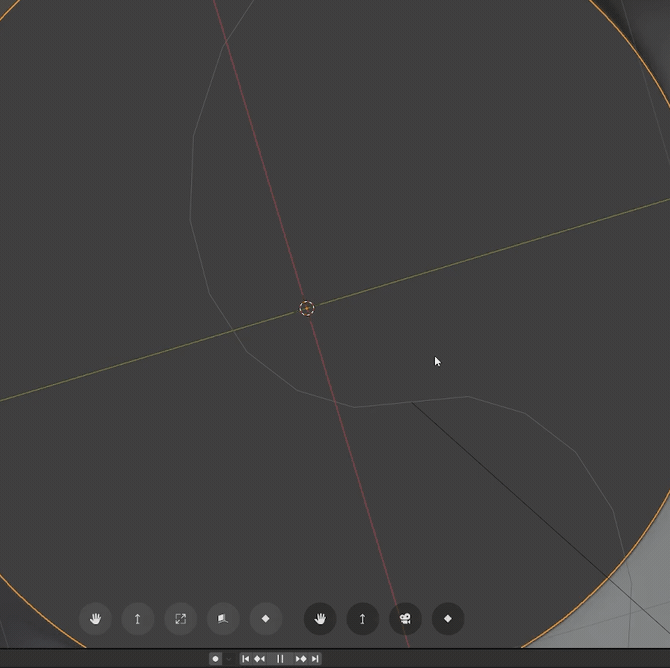
Task: Jump to the next keyframe
Action: (301, 659)
